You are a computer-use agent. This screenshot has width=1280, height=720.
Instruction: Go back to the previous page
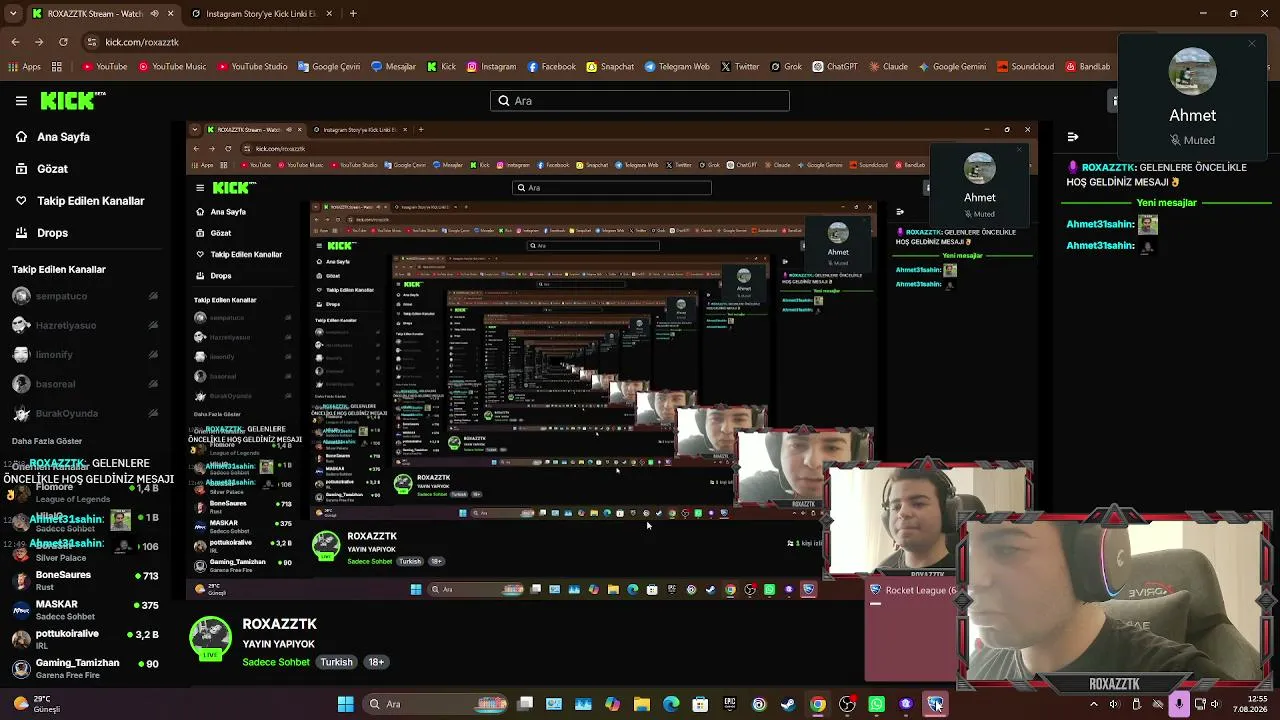coord(15,42)
